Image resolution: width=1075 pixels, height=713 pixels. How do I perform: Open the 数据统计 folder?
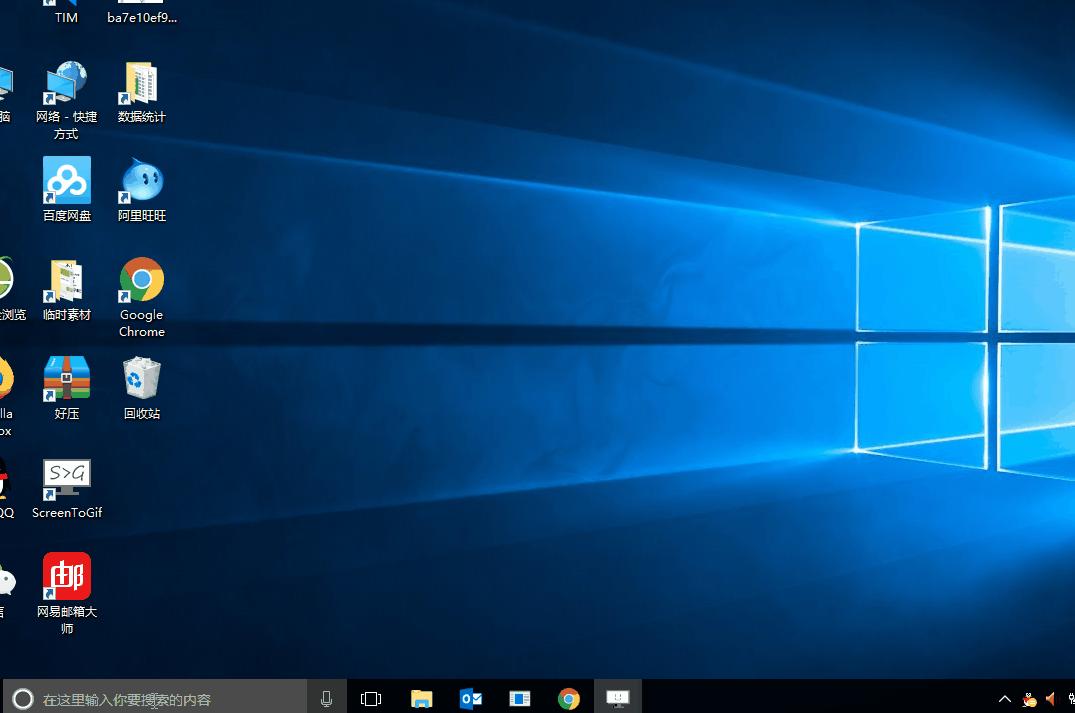point(141,84)
